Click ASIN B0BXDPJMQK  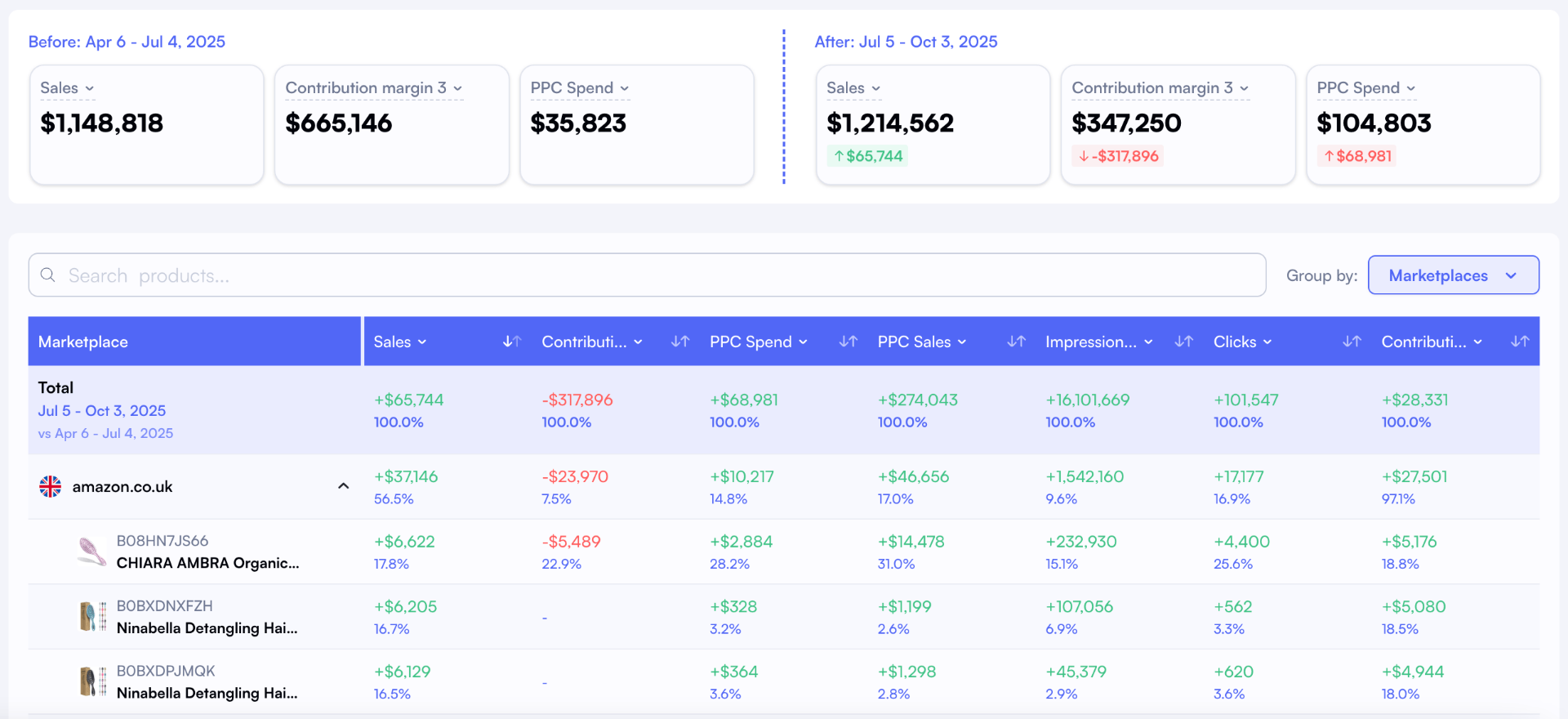[x=166, y=671]
